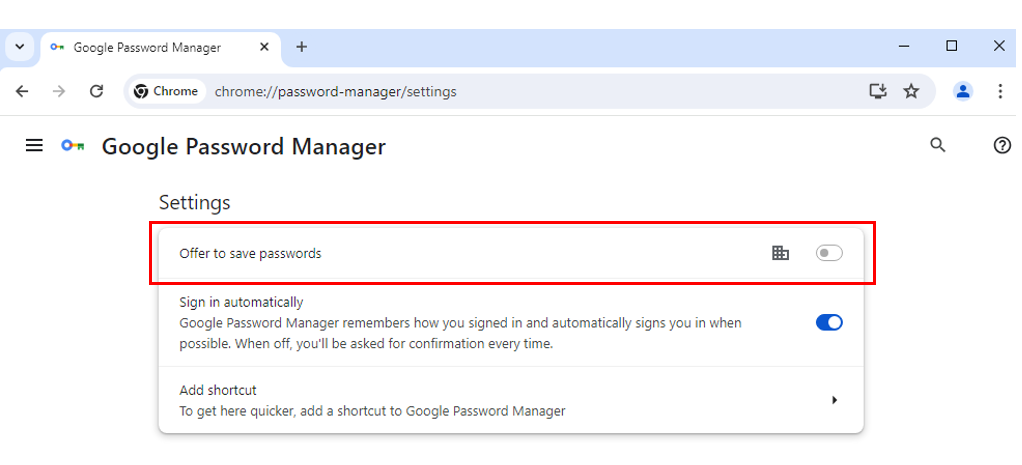Open Chrome's three-dot menu
Viewport: 1022px width, 465px height.
1000,91
